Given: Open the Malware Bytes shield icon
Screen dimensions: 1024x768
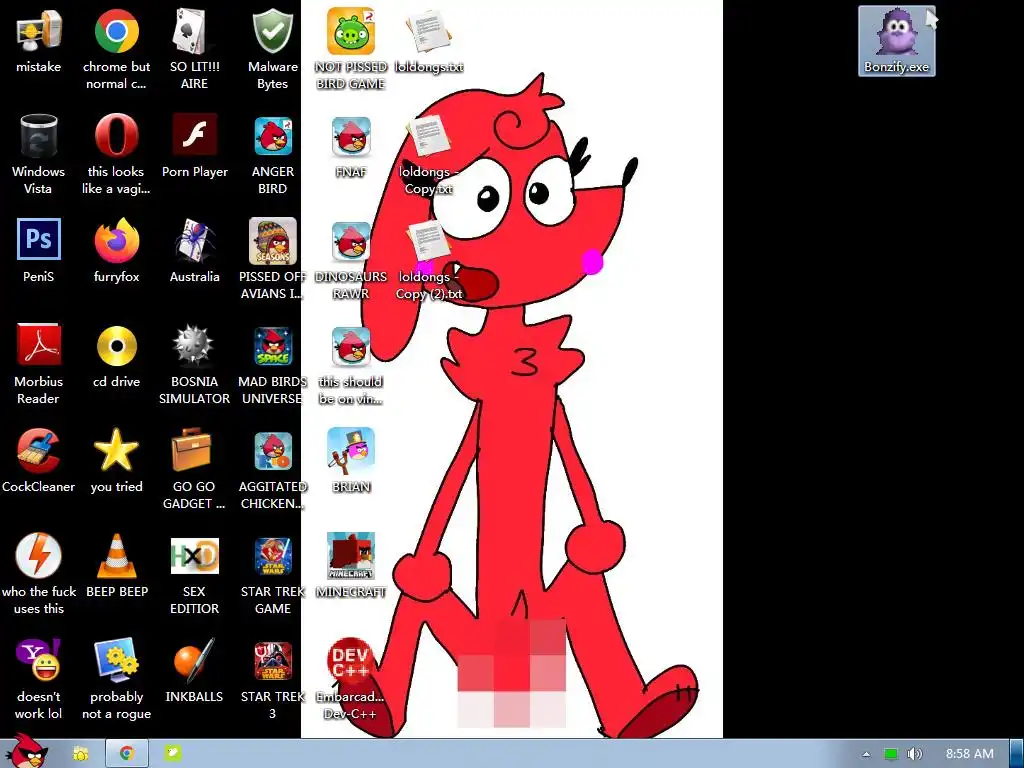Looking at the screenshot, I should click(x=272, y=48).
